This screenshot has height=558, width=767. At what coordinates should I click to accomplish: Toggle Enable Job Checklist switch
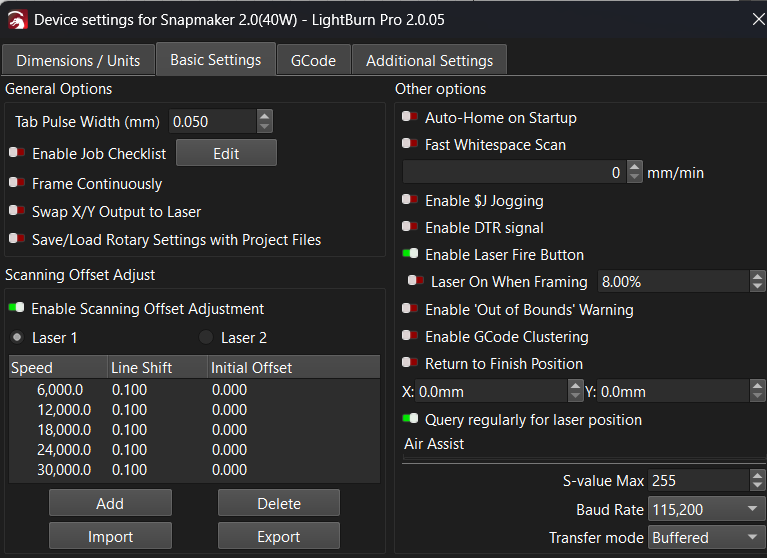click(x=17, y=154)
